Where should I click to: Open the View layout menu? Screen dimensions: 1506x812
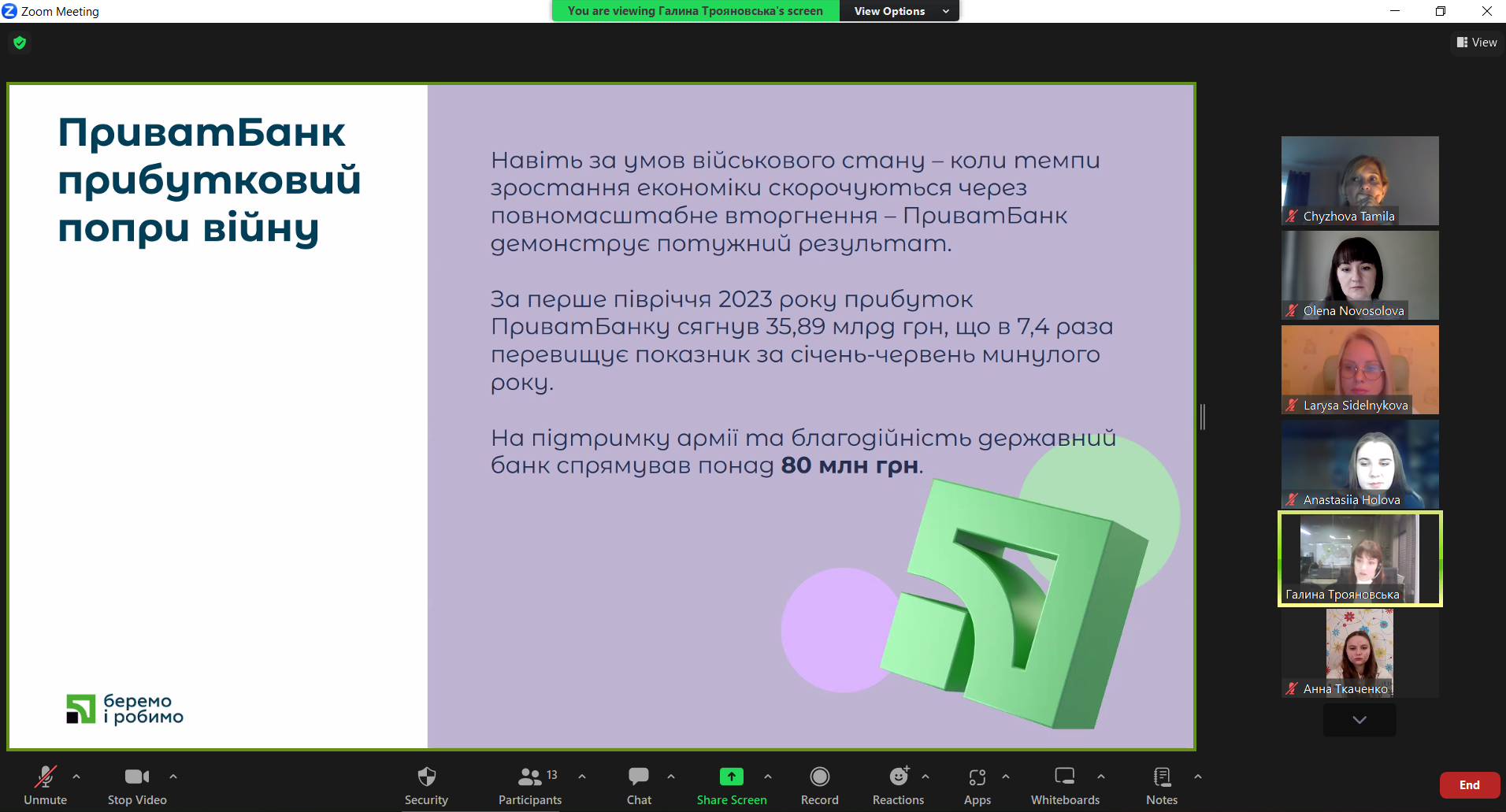[x=1477, y=43]
